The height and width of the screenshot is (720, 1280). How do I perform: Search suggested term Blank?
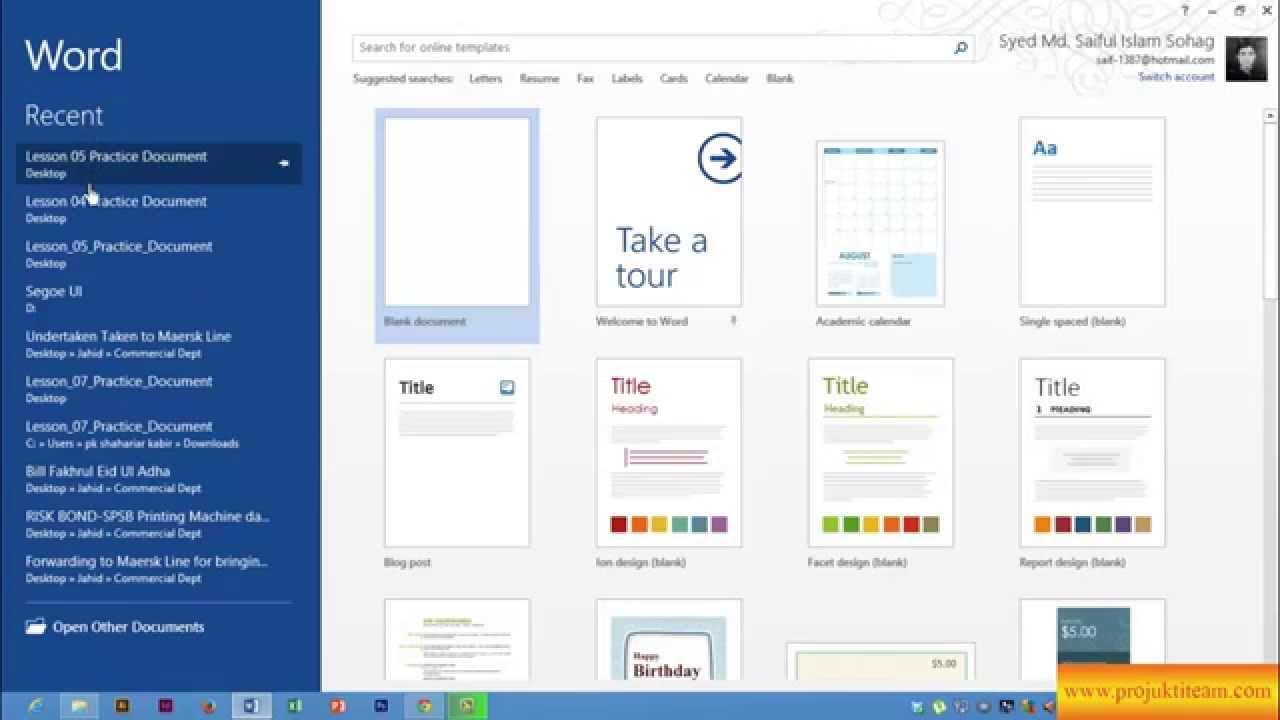click(780, 78)
